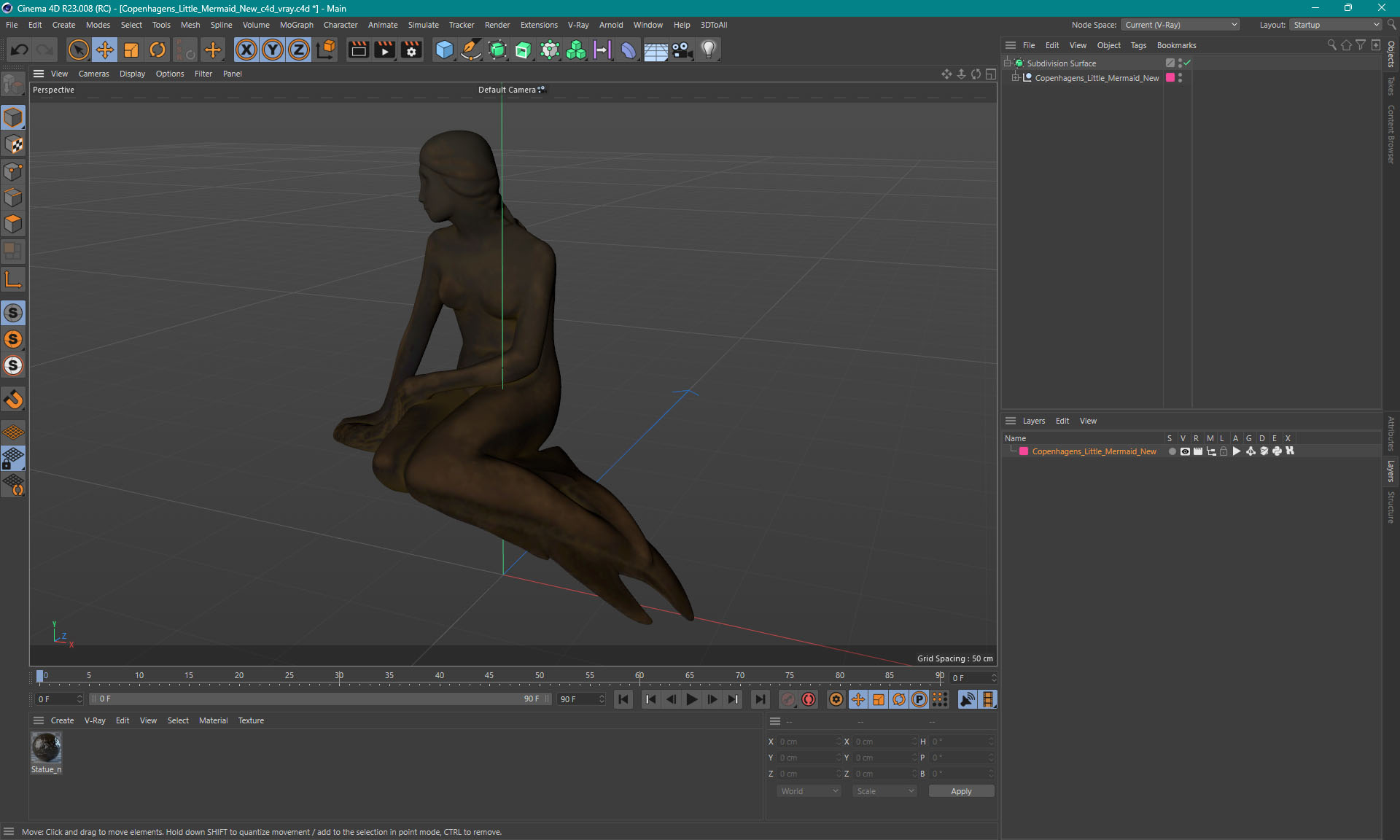
Task: Add a Cube primitive object
Action: pos(444,50)
